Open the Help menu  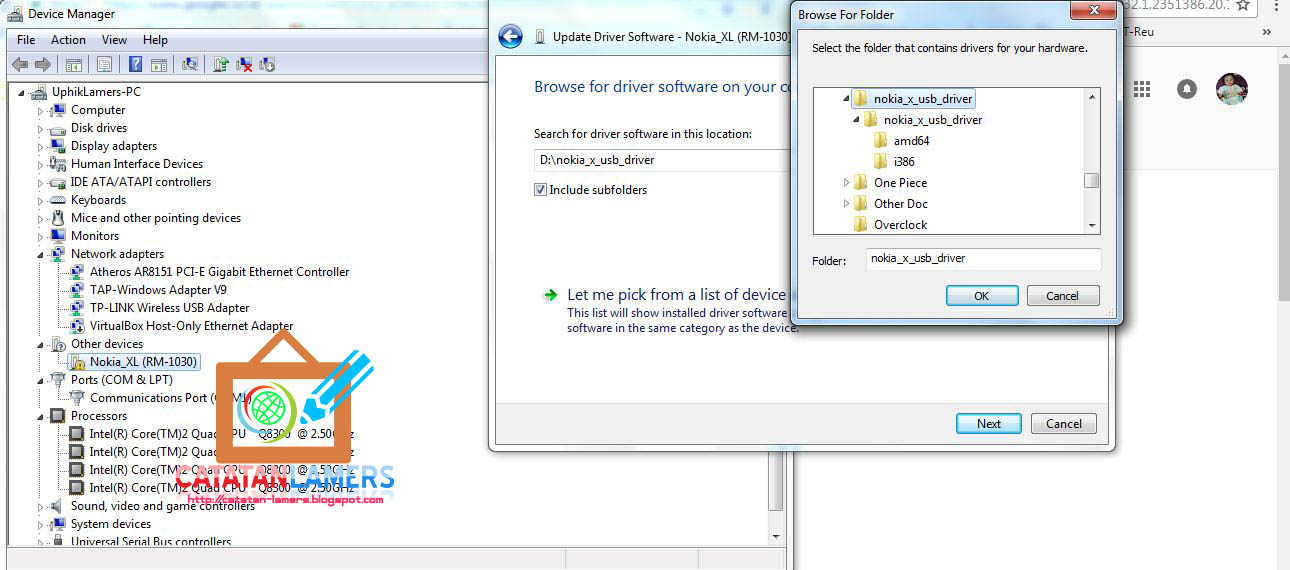click(155, 40)
